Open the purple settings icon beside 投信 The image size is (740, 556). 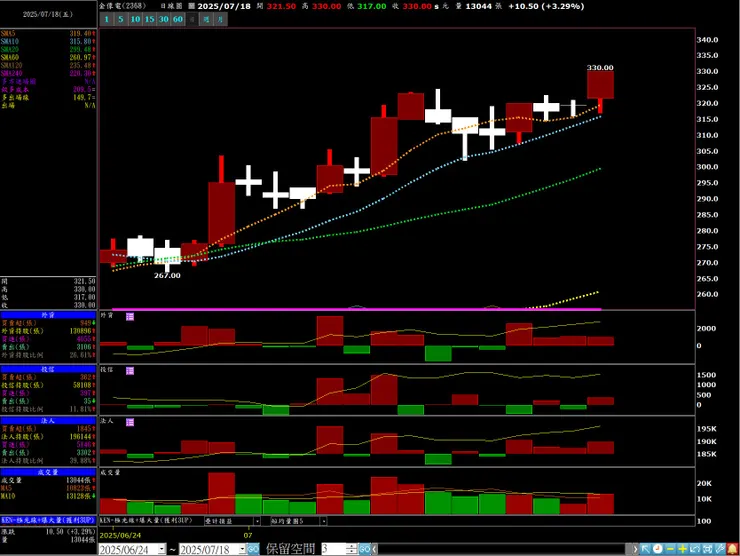(x=130, y=371)
